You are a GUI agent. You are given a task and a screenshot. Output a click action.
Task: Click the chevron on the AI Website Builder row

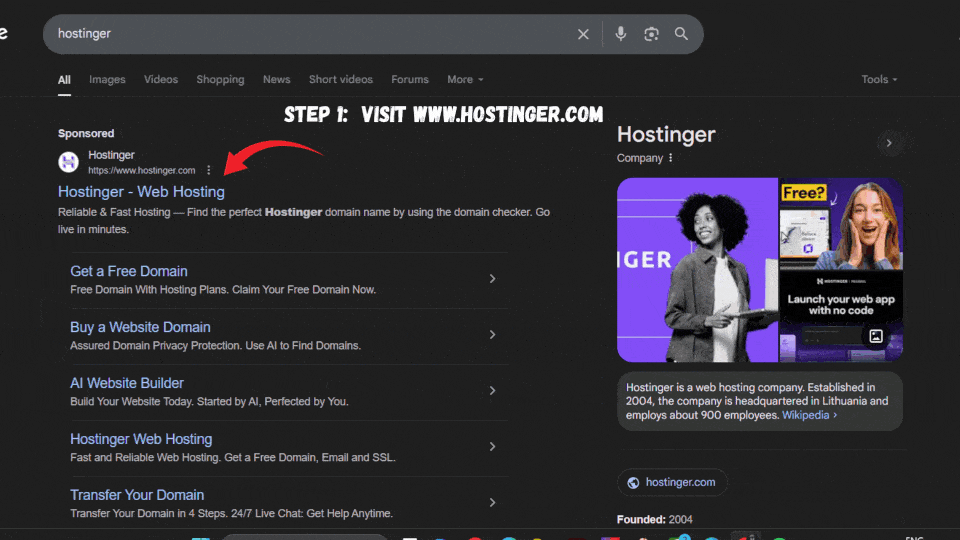tap(492, 391)
